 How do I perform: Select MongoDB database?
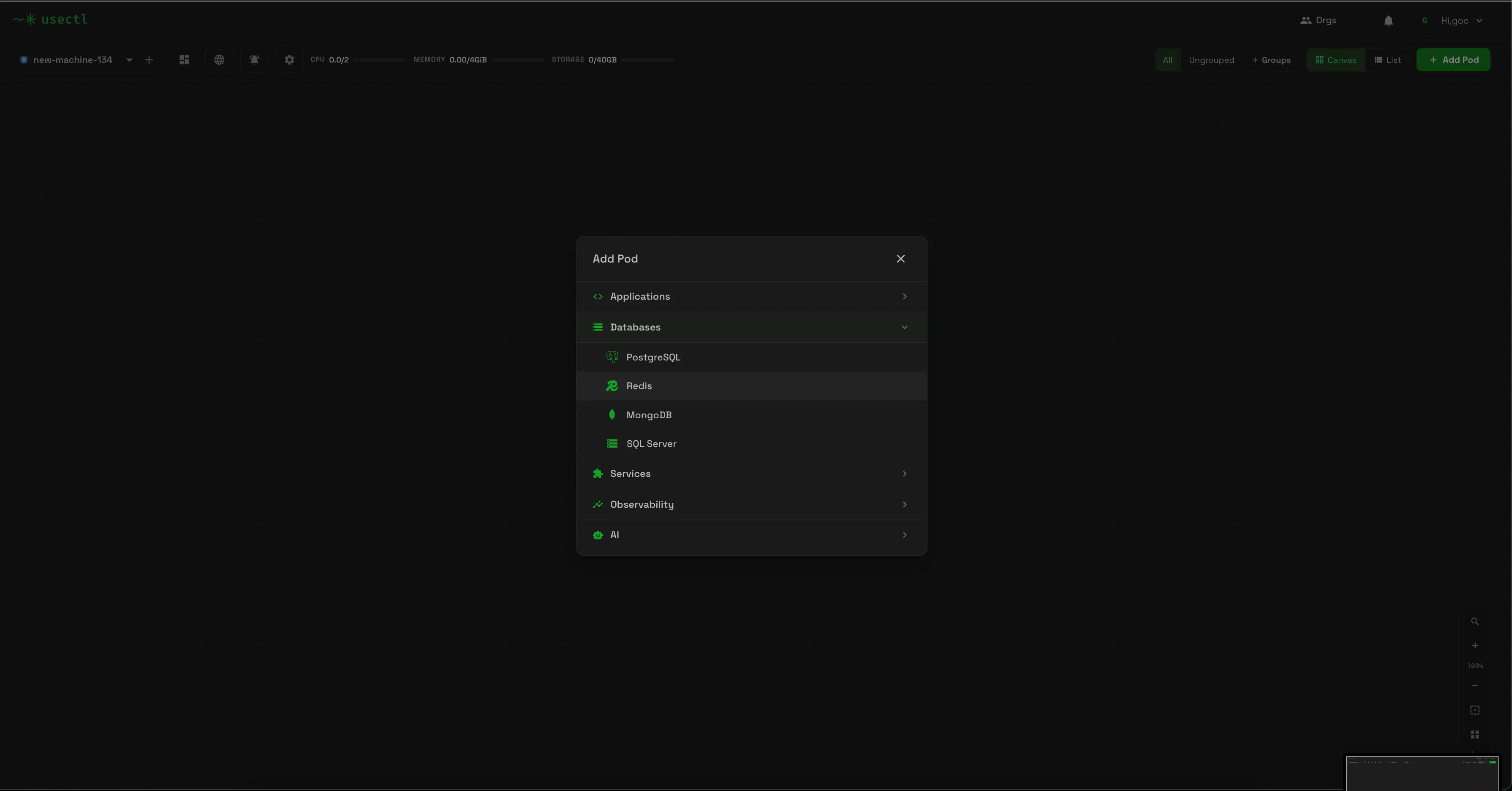click(x=751, y=415)
